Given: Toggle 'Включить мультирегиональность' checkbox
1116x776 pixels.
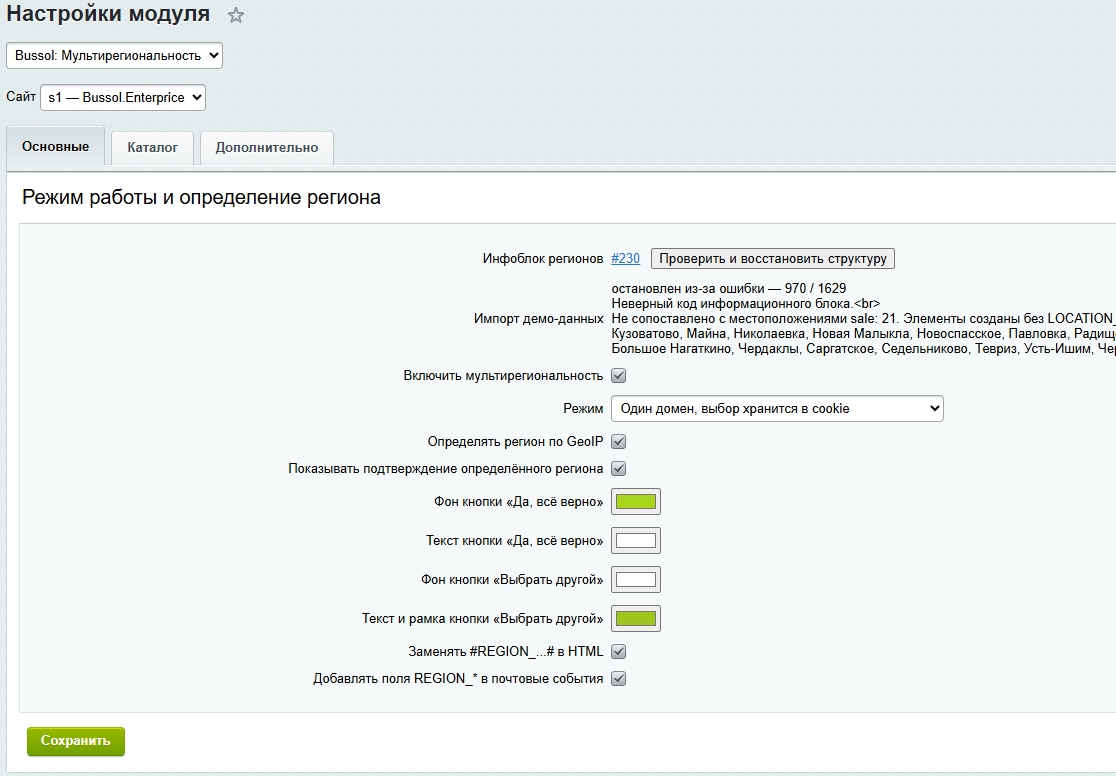Looking at the screenshot, I should 618,376.
